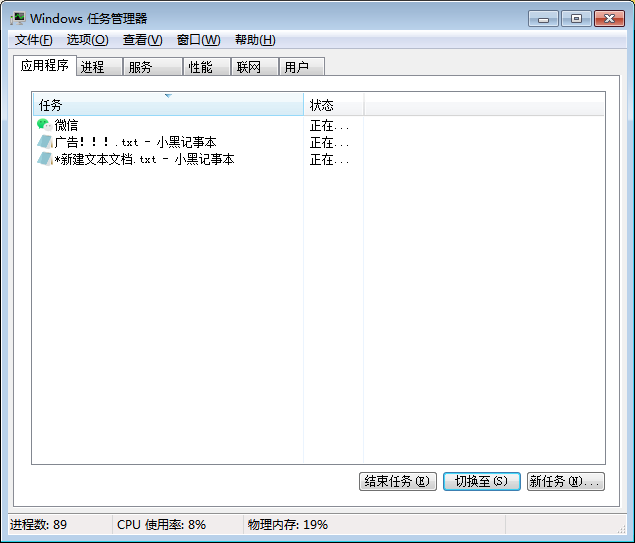Viewport: 635px width, 543px height.
Task: Open the 文件(F) menu
Action: 34,40
